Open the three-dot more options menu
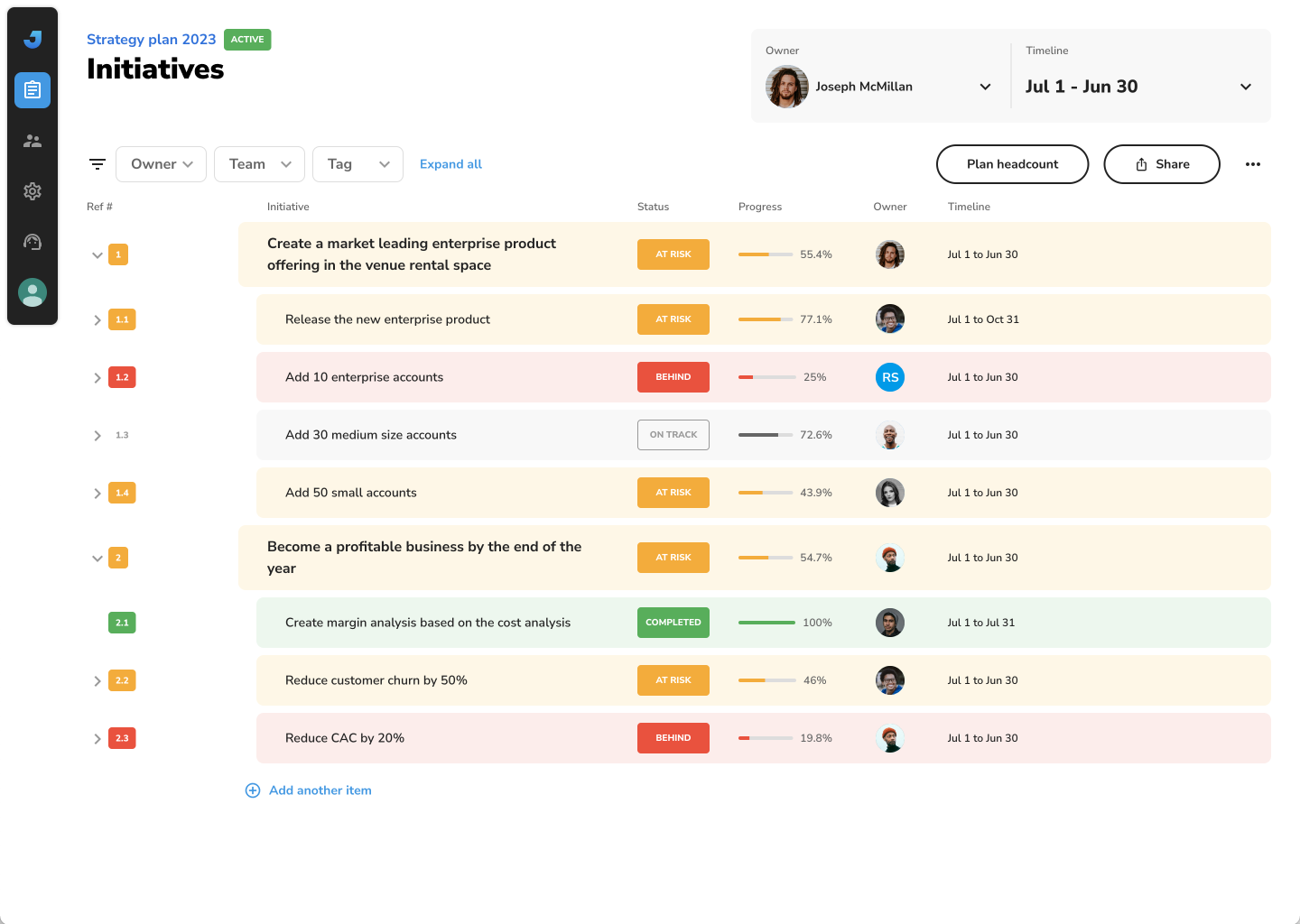The height and width of the screenshot is (924, 1300). (1252, 164)
